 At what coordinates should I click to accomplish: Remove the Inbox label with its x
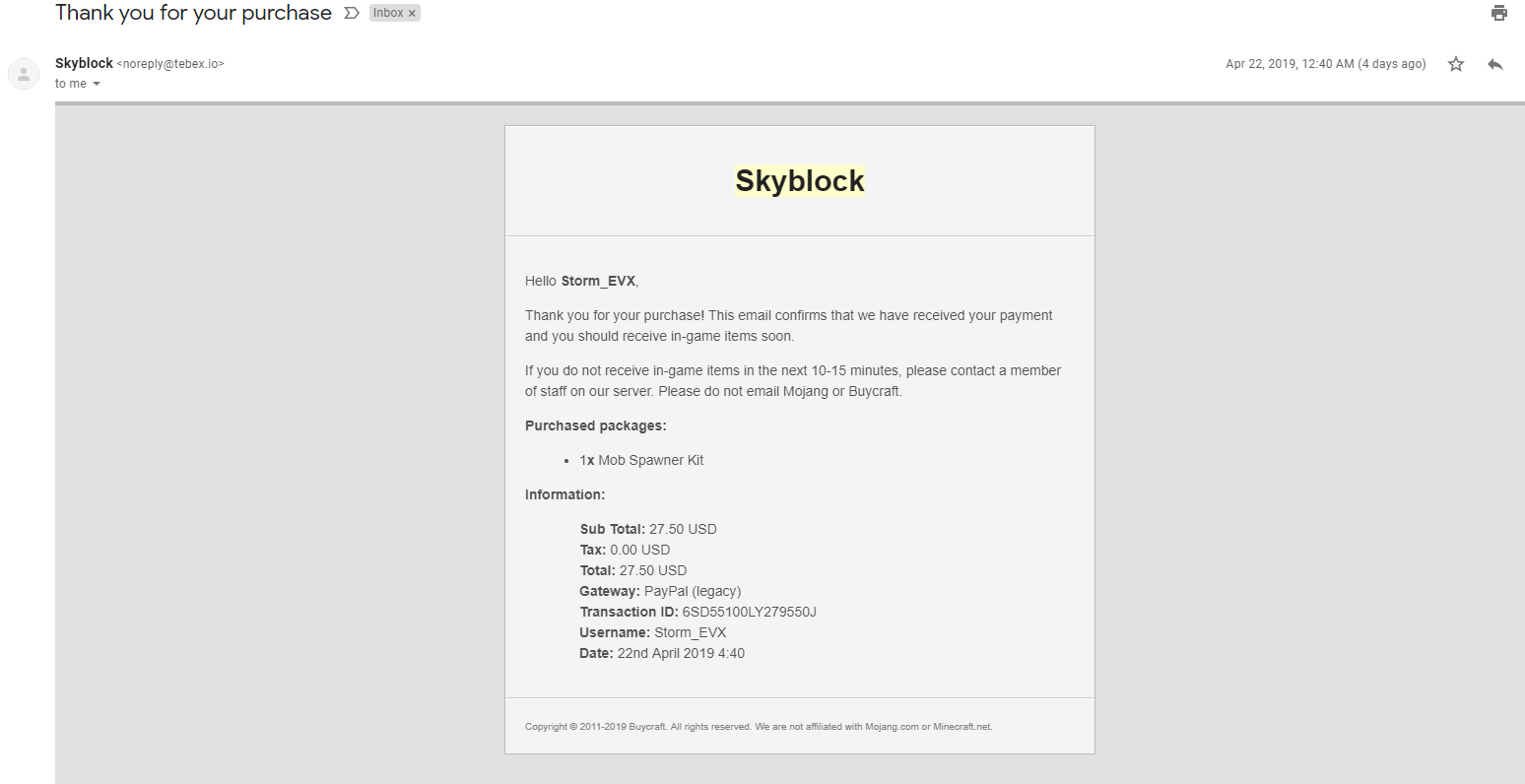click(412, 14)
